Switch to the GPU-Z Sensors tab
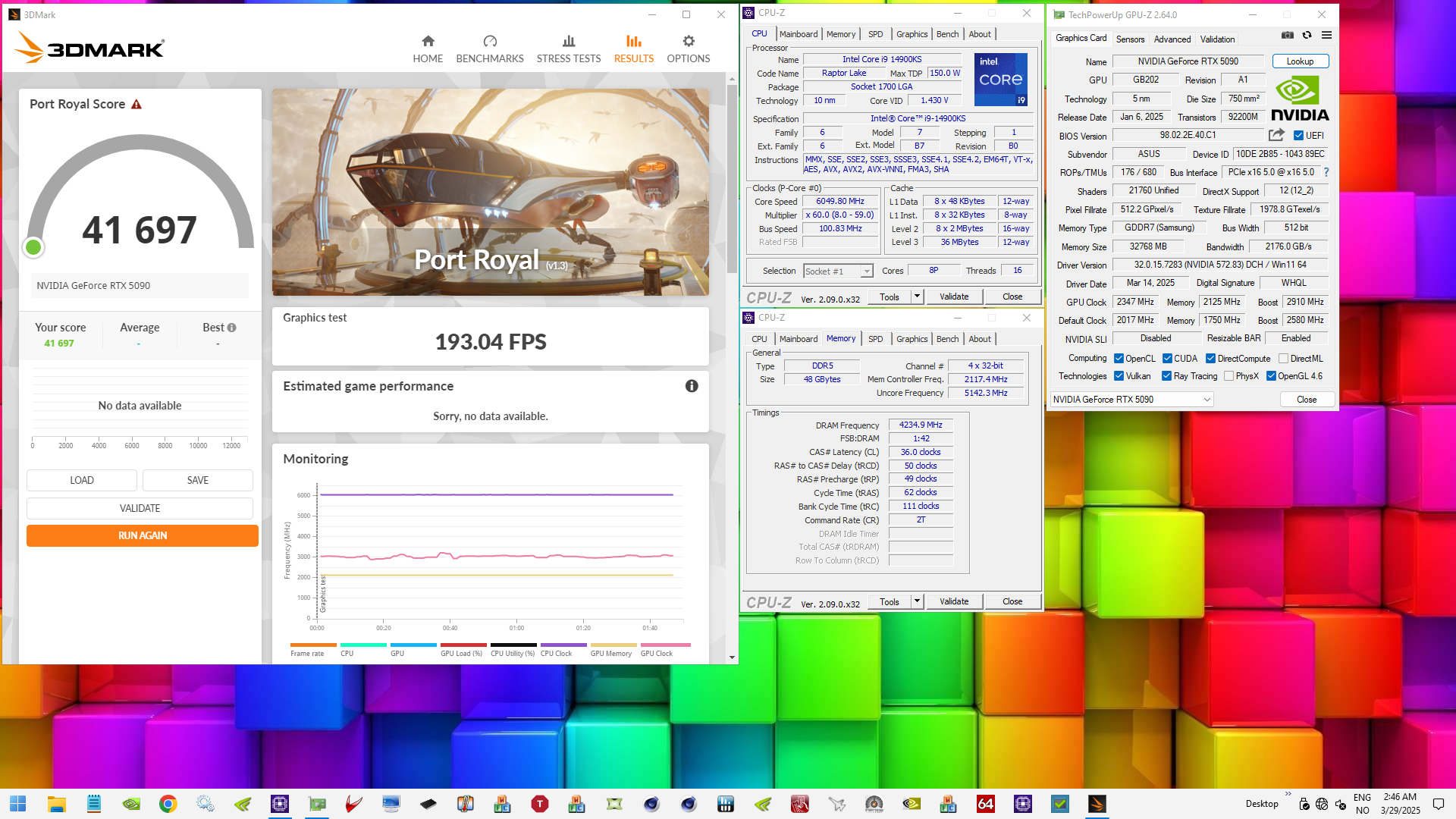This screenshot has height=819, width=1456. pos(1130,39)
